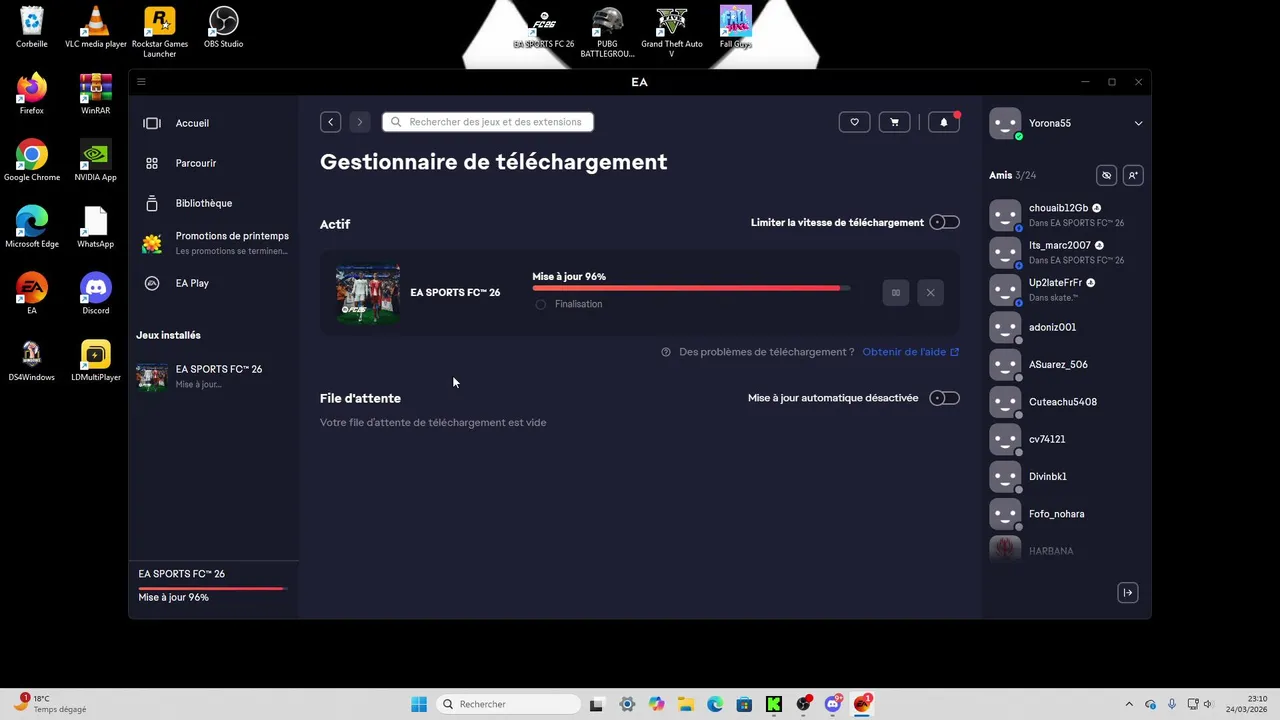Image resolution: width=1280 pixels, height=720 pixels.
Task: Click the EA SPORTS FC 26 cover thumbnail
Action: (x=368, y=293)
